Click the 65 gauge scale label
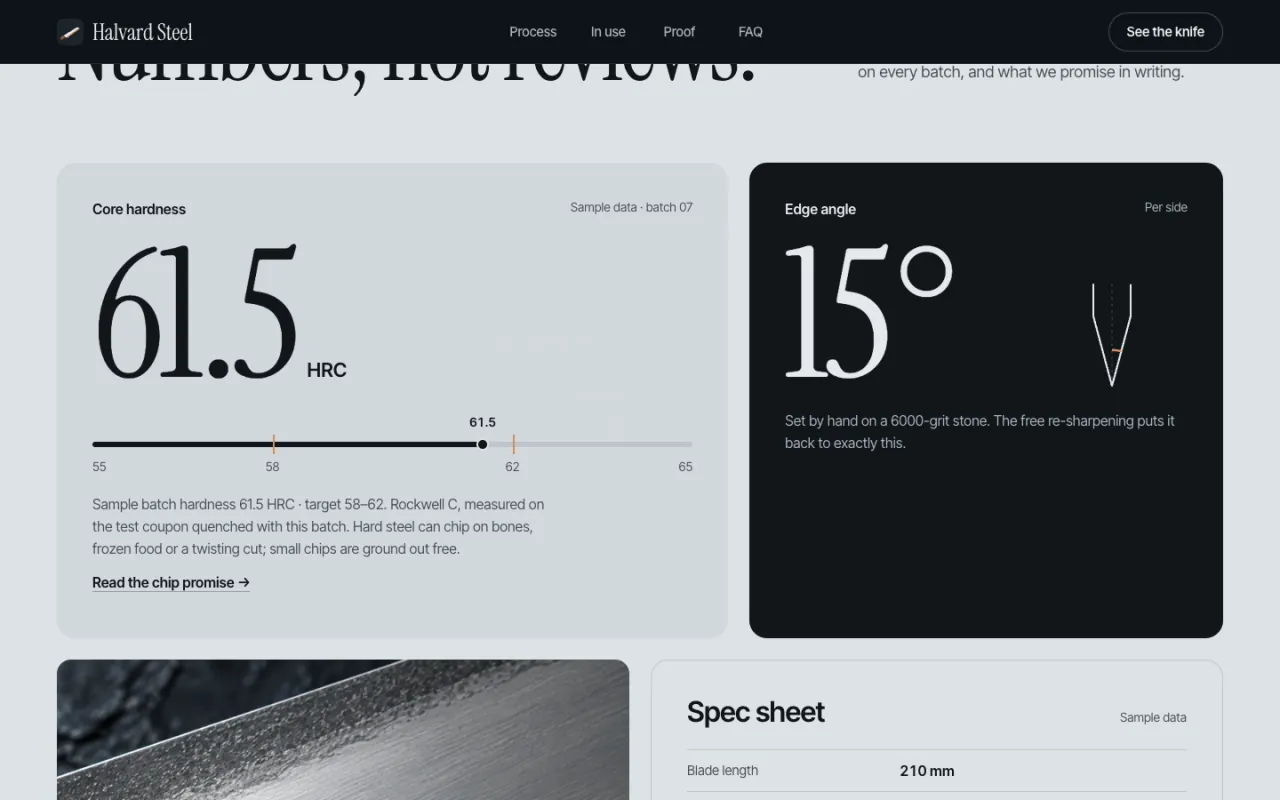This screenshot has height=800, width=1280. (685, 467)
